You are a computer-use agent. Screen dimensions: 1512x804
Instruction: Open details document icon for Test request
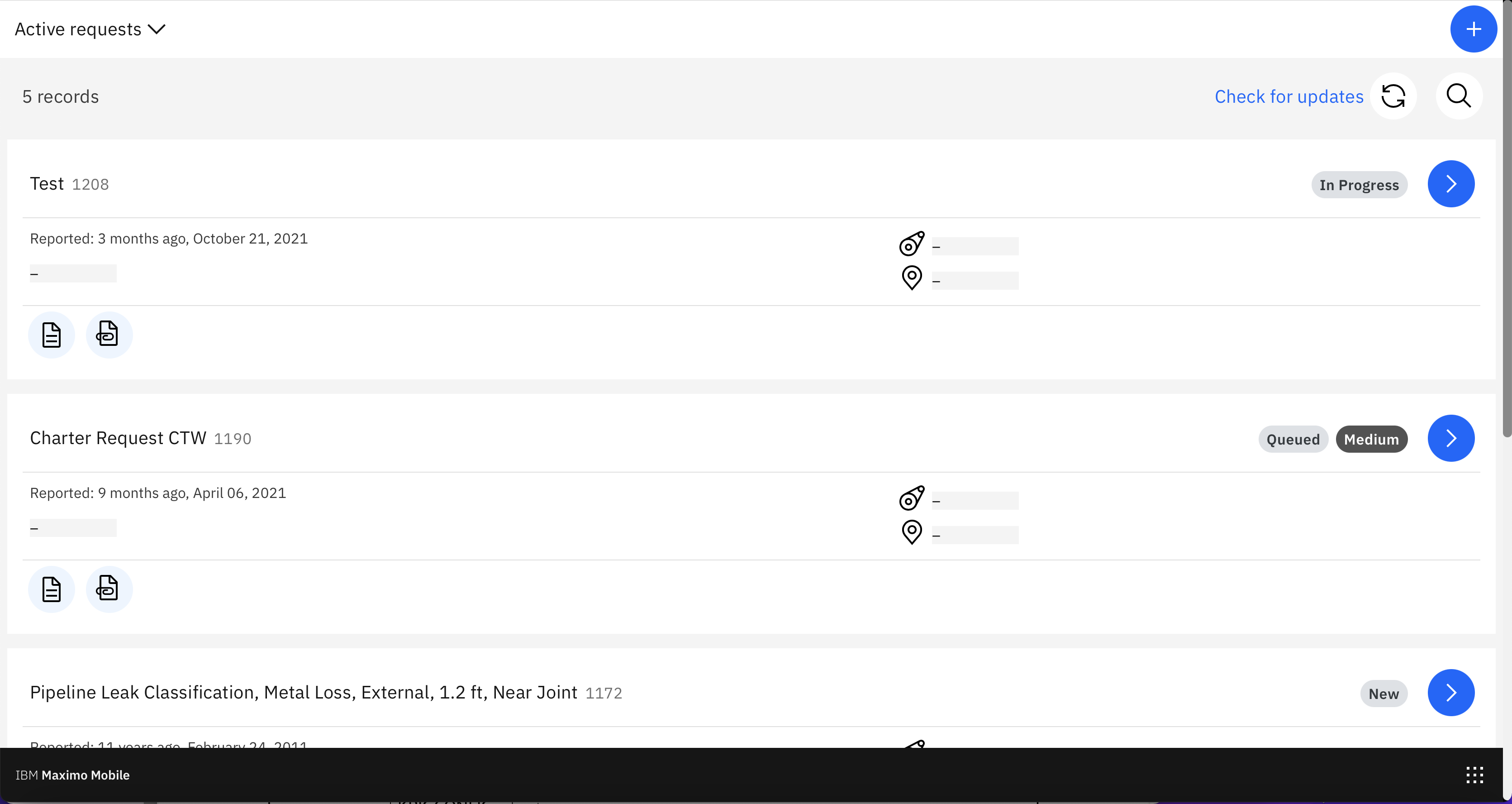click(x=52, y=335)
